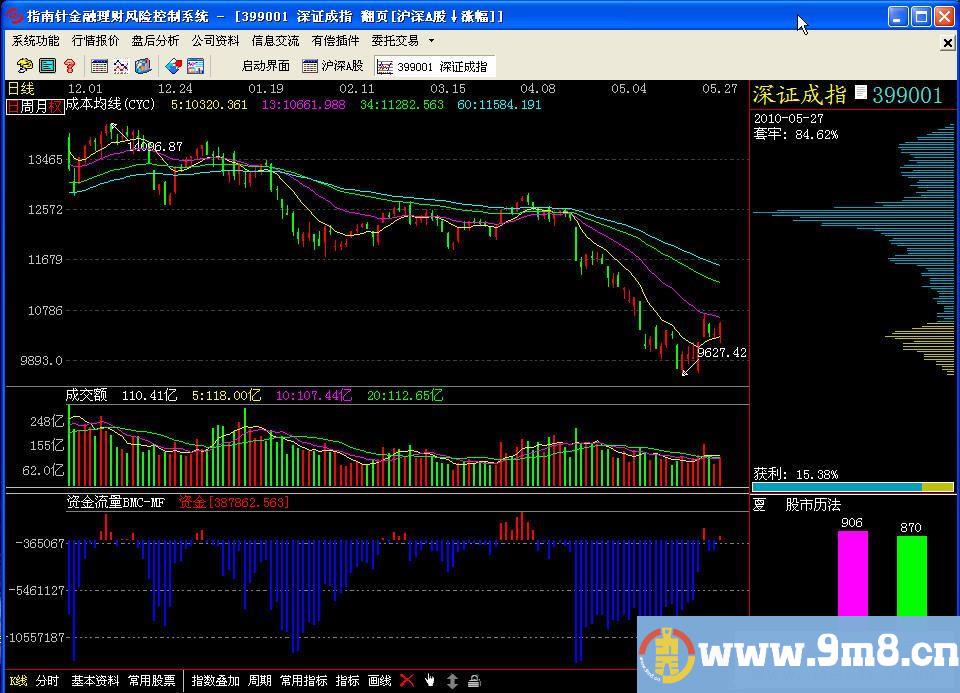Click the 沪深A股 button on toolbar
The width and height of the screenshot is (960, 693).
click(333, 67)
